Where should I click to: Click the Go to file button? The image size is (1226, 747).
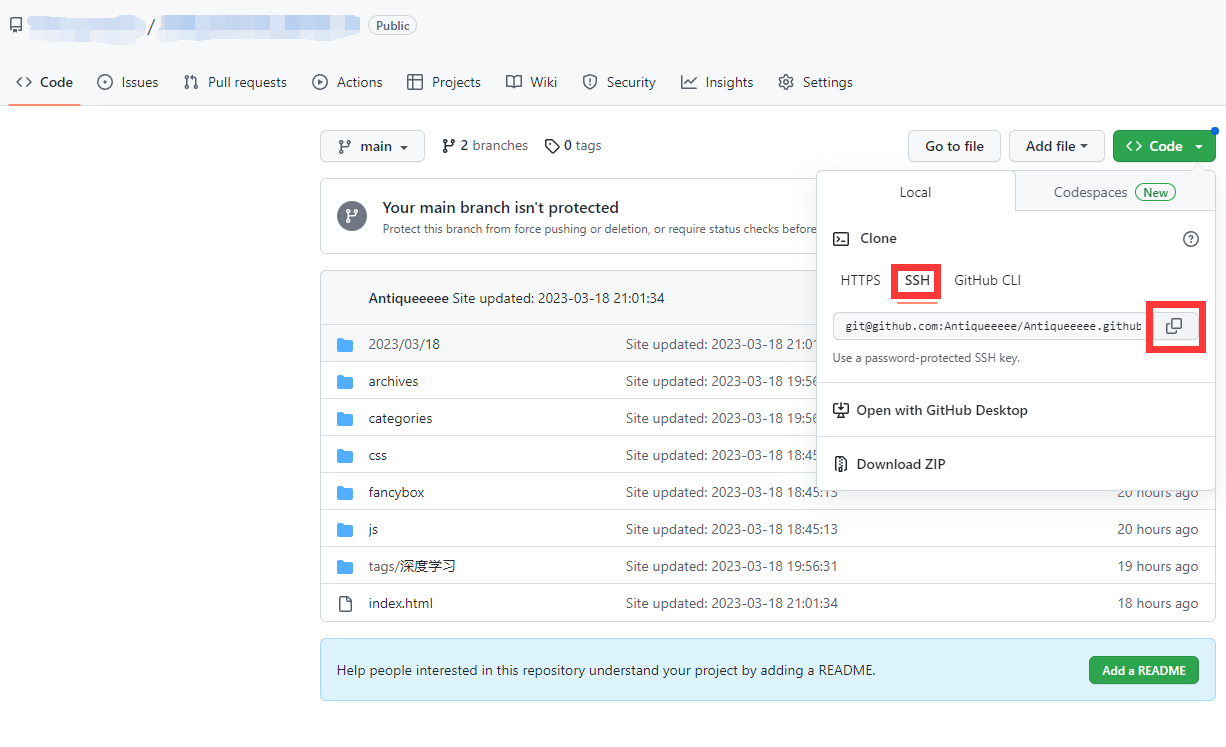pos(954,146)
